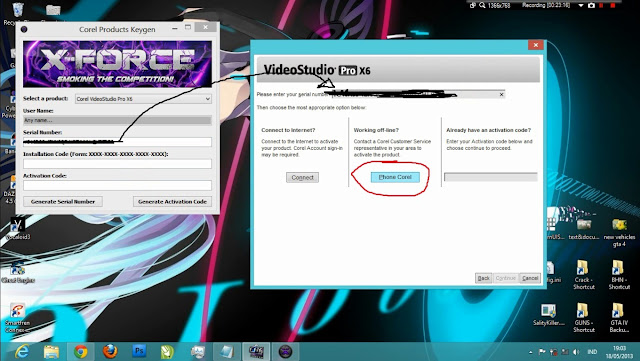Screen dimensions: 640x361
Task: Click the VideoStudio activation code field
Action: 491,177
